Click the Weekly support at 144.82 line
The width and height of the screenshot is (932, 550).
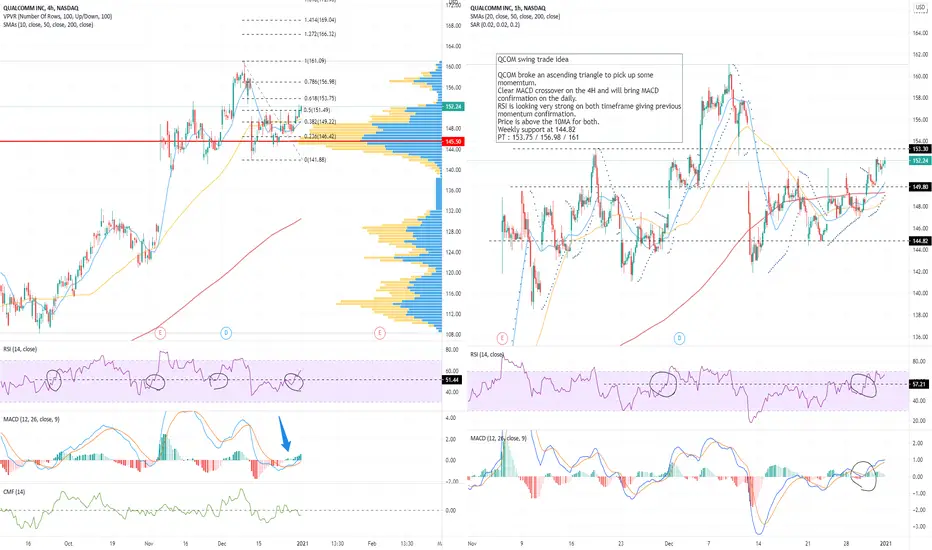[537, 129]
